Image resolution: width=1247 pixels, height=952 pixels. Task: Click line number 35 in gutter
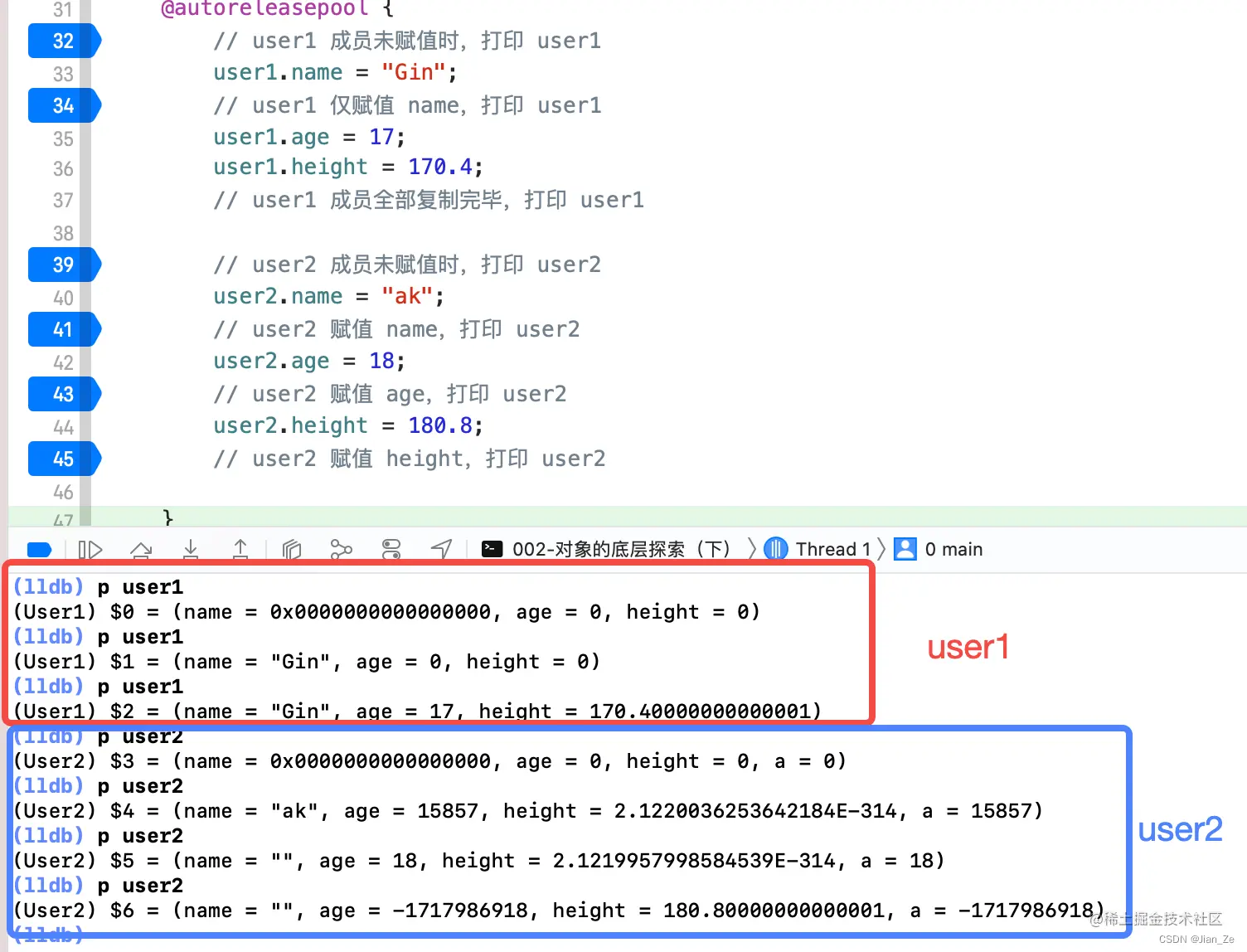(63, 138)
